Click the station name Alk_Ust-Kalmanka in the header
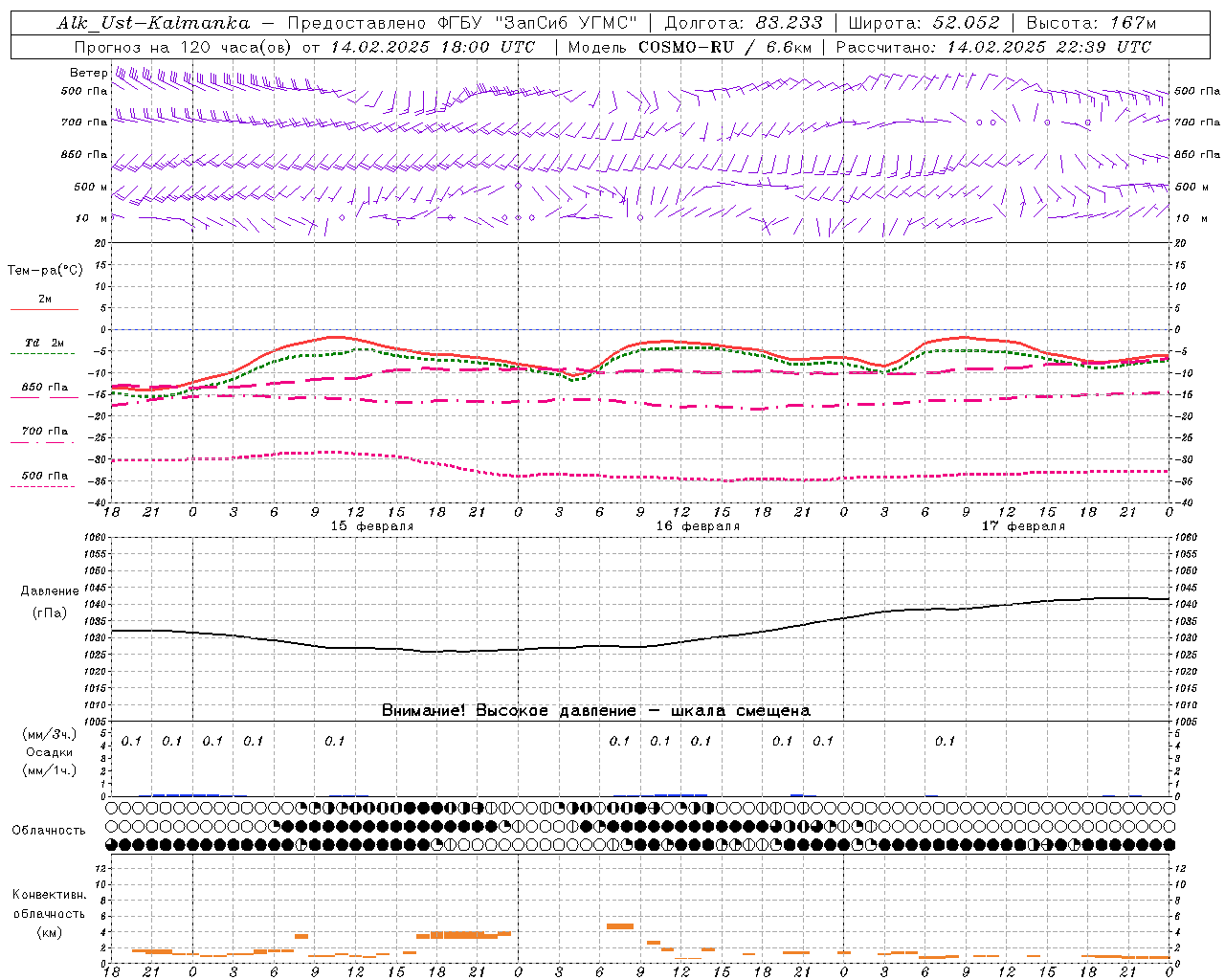 pos(153,23)
